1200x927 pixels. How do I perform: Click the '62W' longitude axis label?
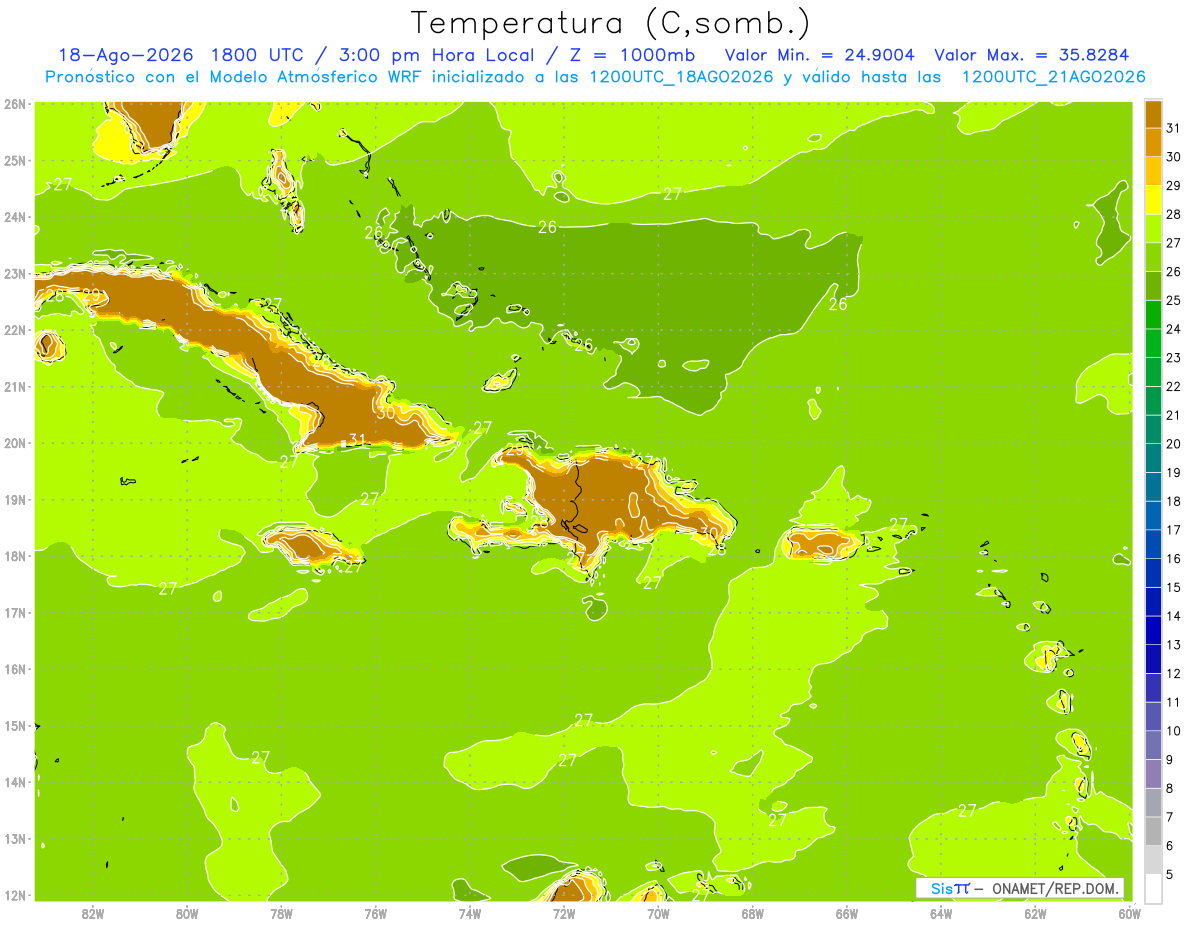pyautogui.click(x=1035, y=914)
